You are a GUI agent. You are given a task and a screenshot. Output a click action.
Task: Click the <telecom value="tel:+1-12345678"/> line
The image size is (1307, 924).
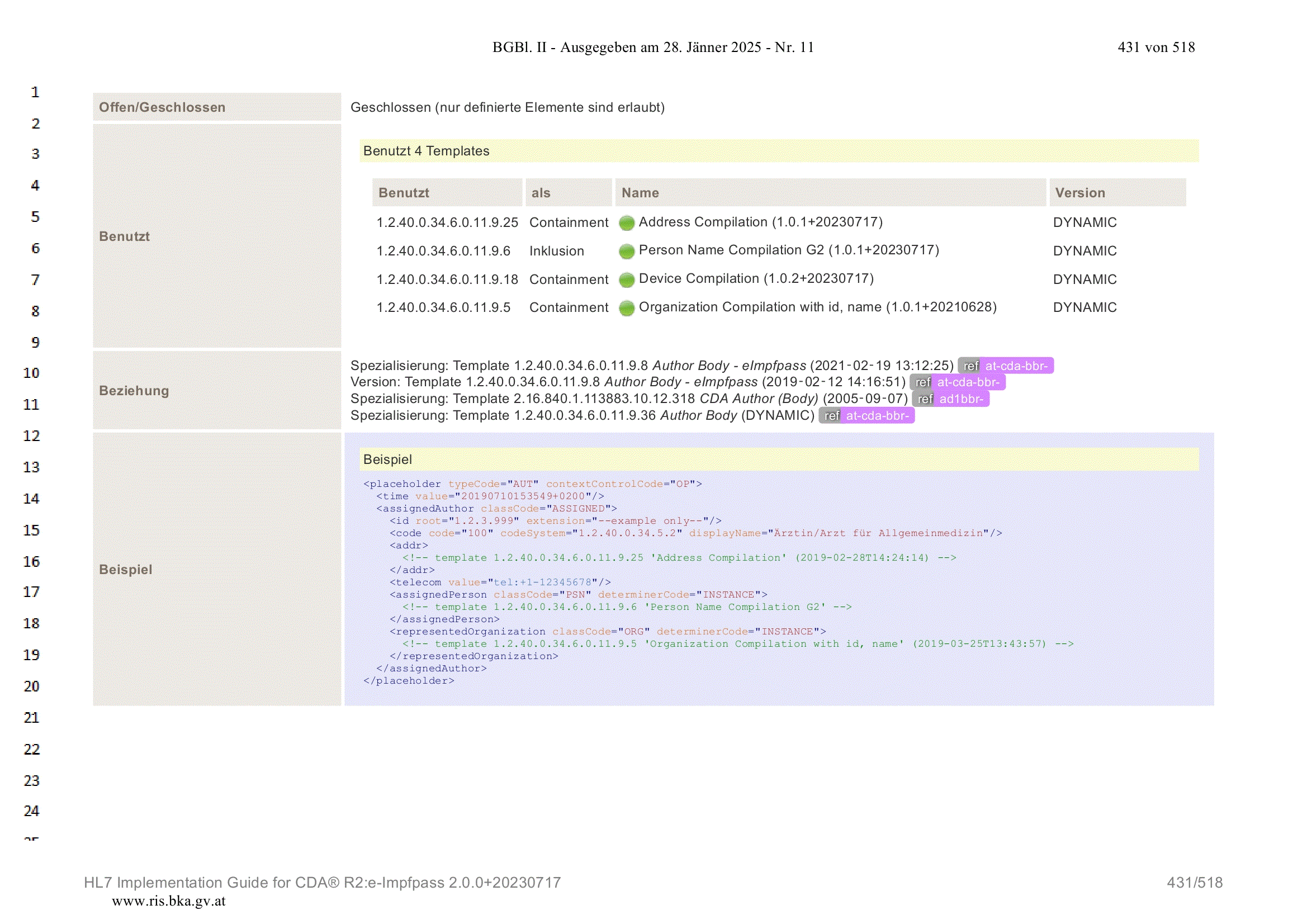tap(500, 582)
